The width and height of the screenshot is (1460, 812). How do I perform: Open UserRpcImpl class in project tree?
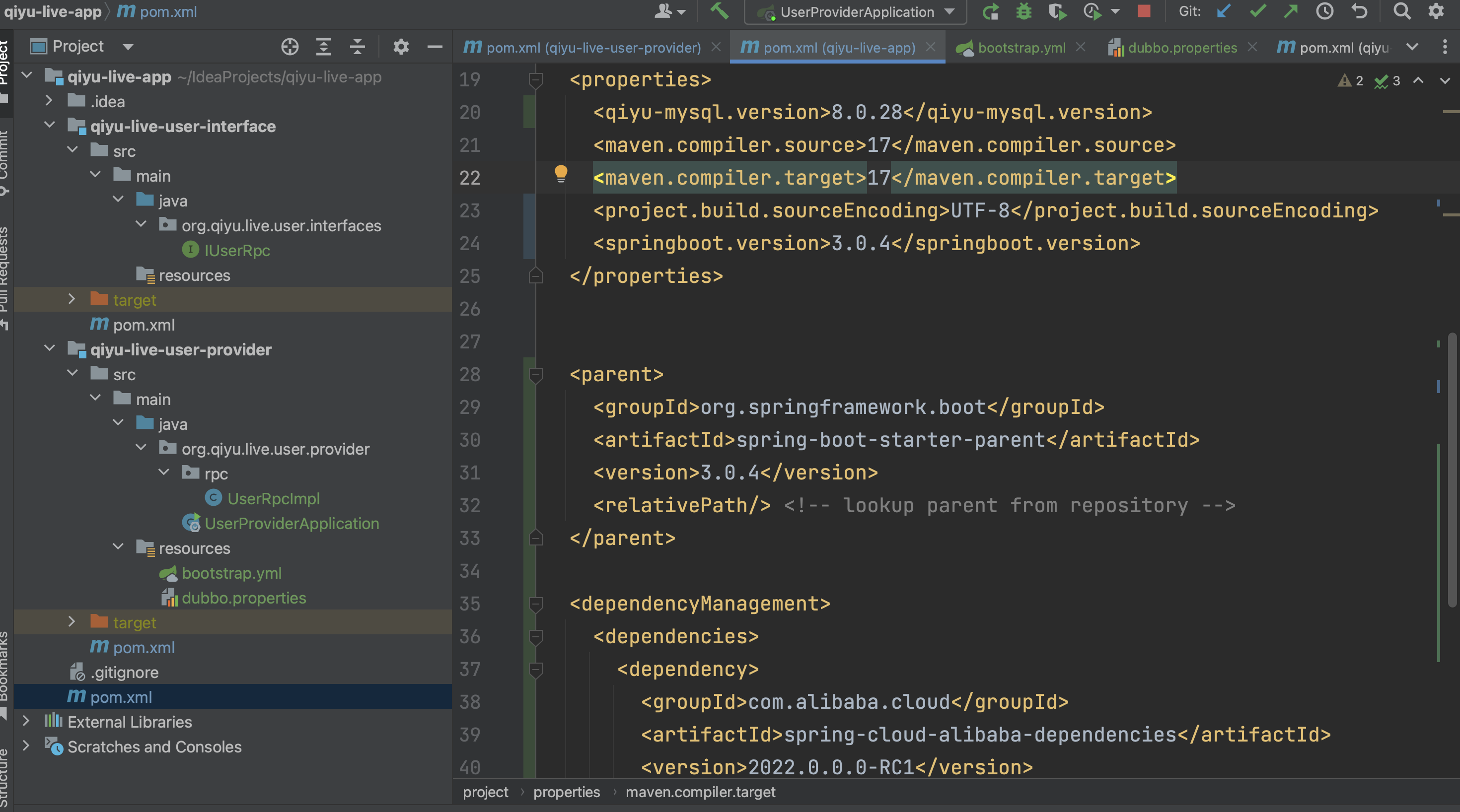pos(273,499)
